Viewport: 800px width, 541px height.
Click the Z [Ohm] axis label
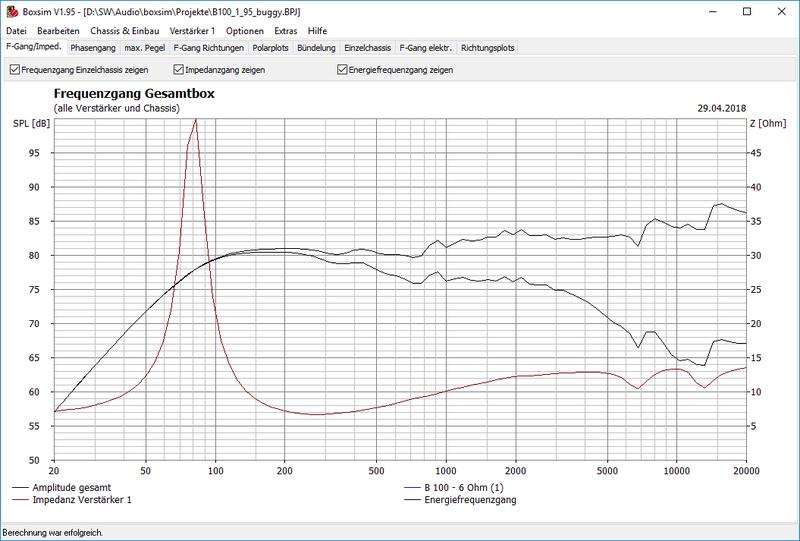coord(768,123)
